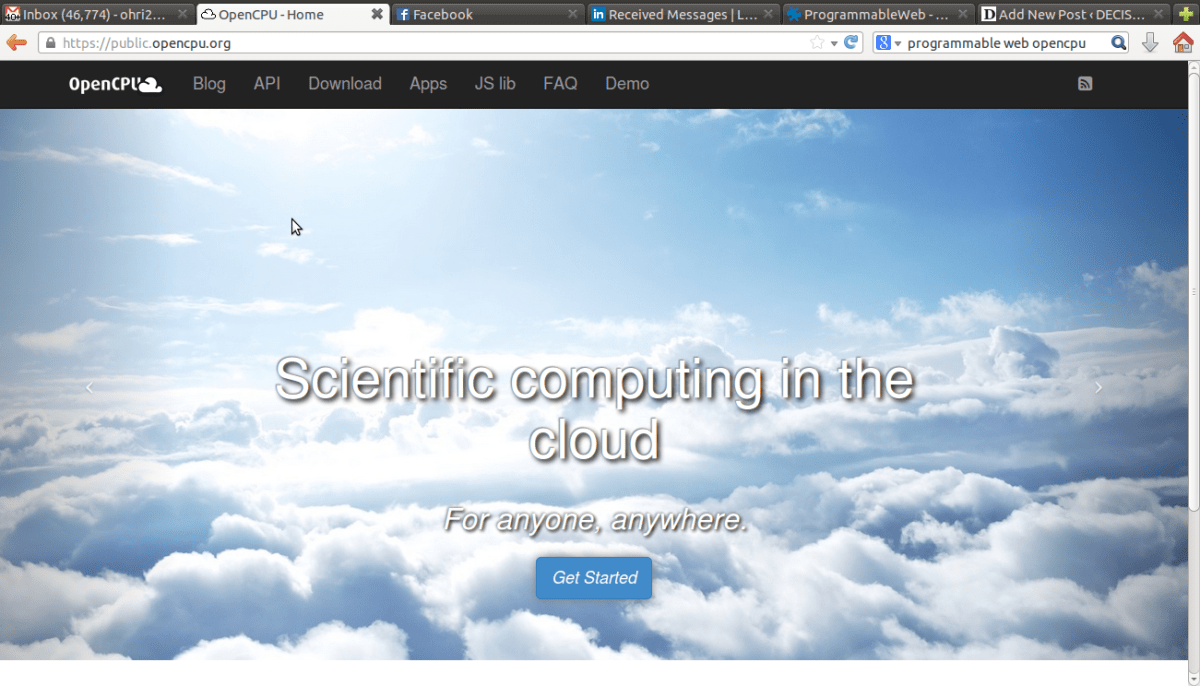Go to previous slide with the left arrow
The image size is (1200, 686).
[x=89, y=387]
